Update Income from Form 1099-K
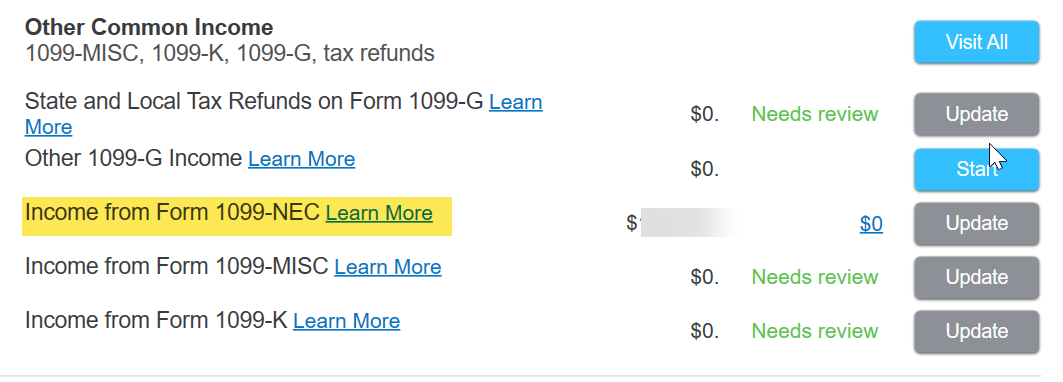This screenshot has height=382, width=1063. [976, 331]
